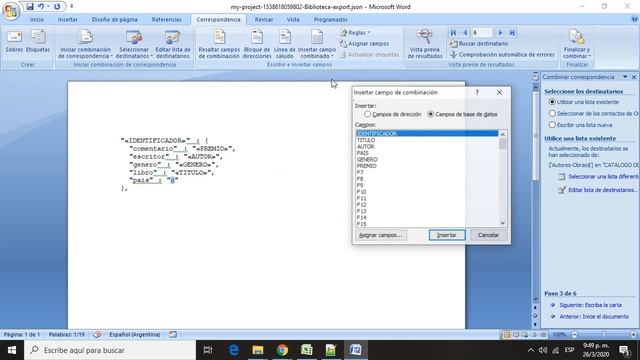The height and width of the screenshot is (360, 640).
Task: Switch to the Programador tab
Action: tap(331, 20)
